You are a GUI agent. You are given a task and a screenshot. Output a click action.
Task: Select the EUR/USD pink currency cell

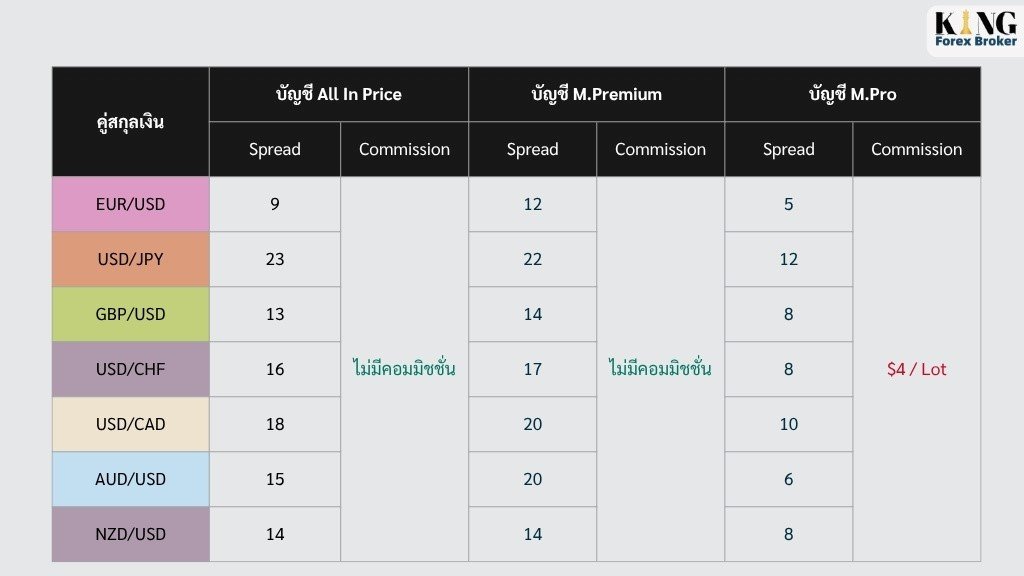131,204
